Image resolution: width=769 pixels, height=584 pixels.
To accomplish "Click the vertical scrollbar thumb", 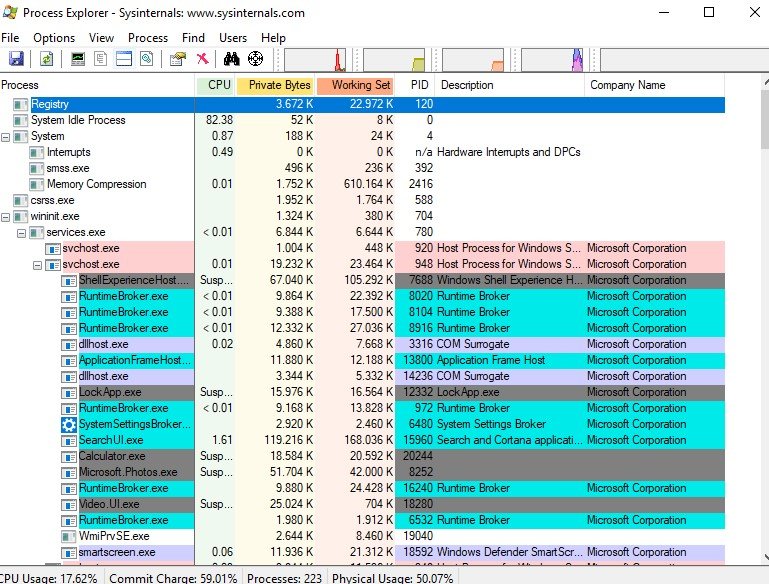I will pyautogui.click(x=765, y=119).
